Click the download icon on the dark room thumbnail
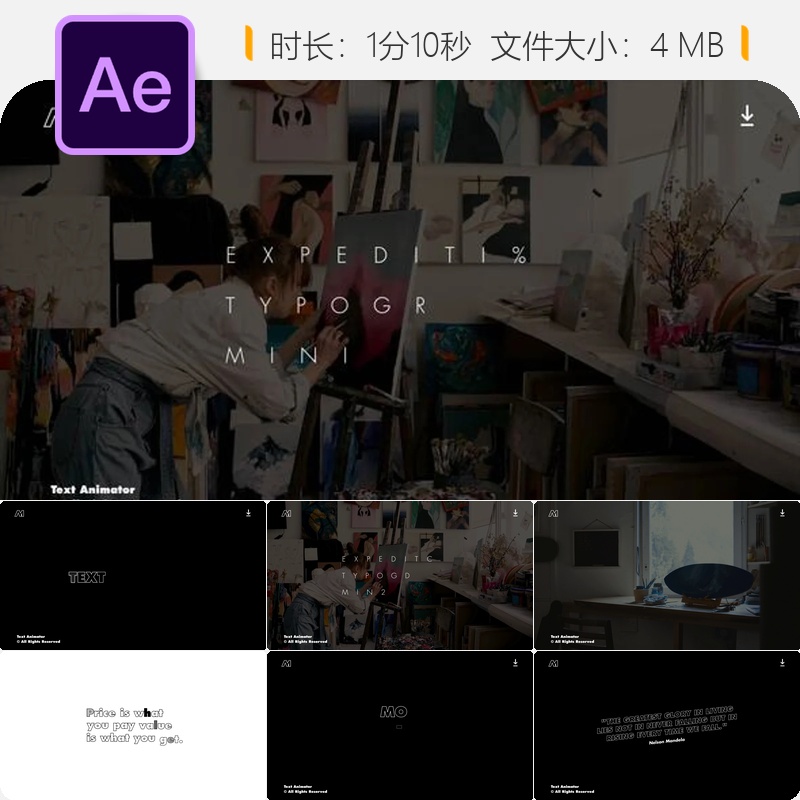Viewport: 800px width, 800px height. [783, 514]
